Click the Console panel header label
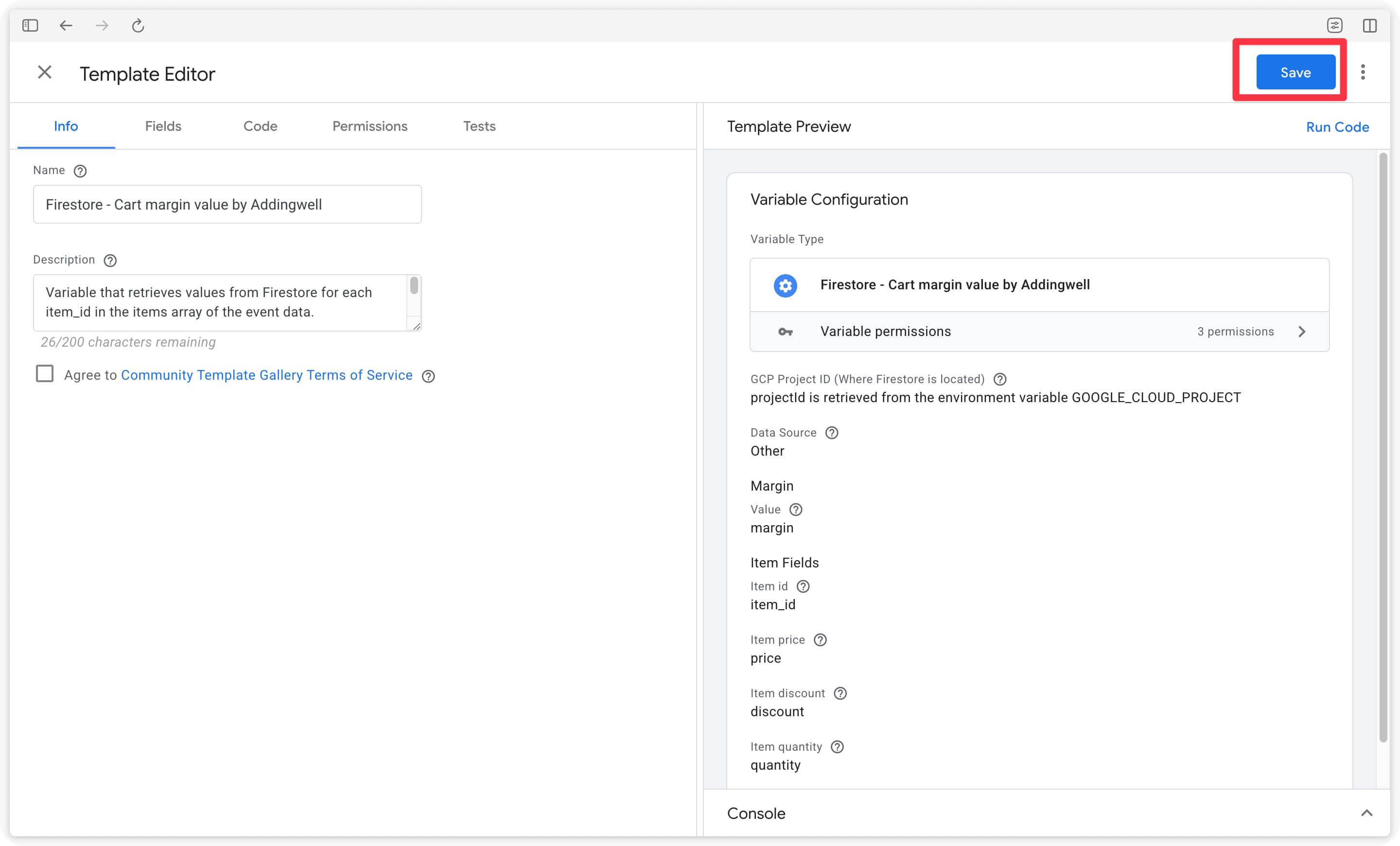Viewport: 1400px width, 846px height. click(x=756, y=813)
